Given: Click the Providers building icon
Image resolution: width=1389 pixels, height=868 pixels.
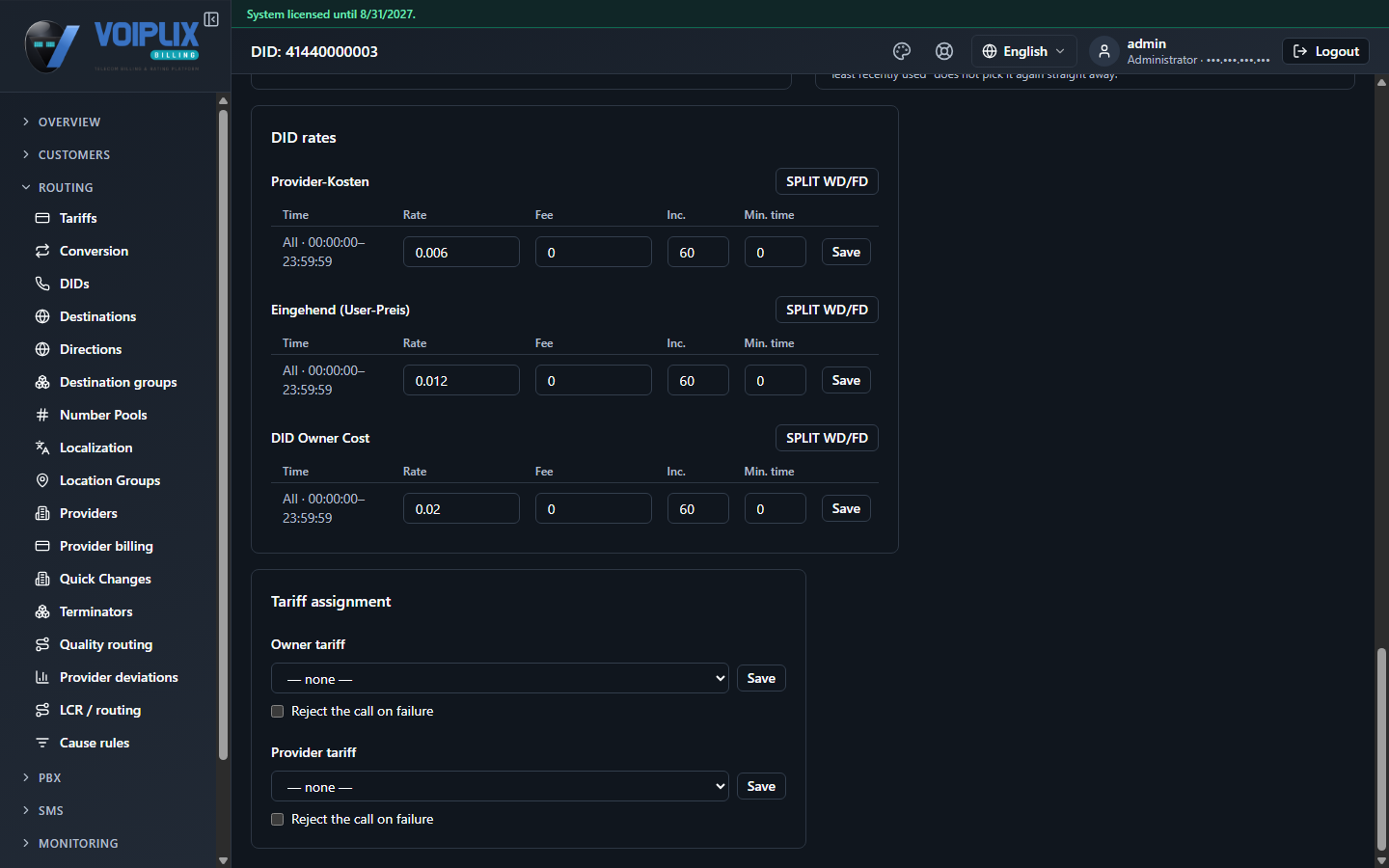Looking at the screenshot, I should [42, 513].
